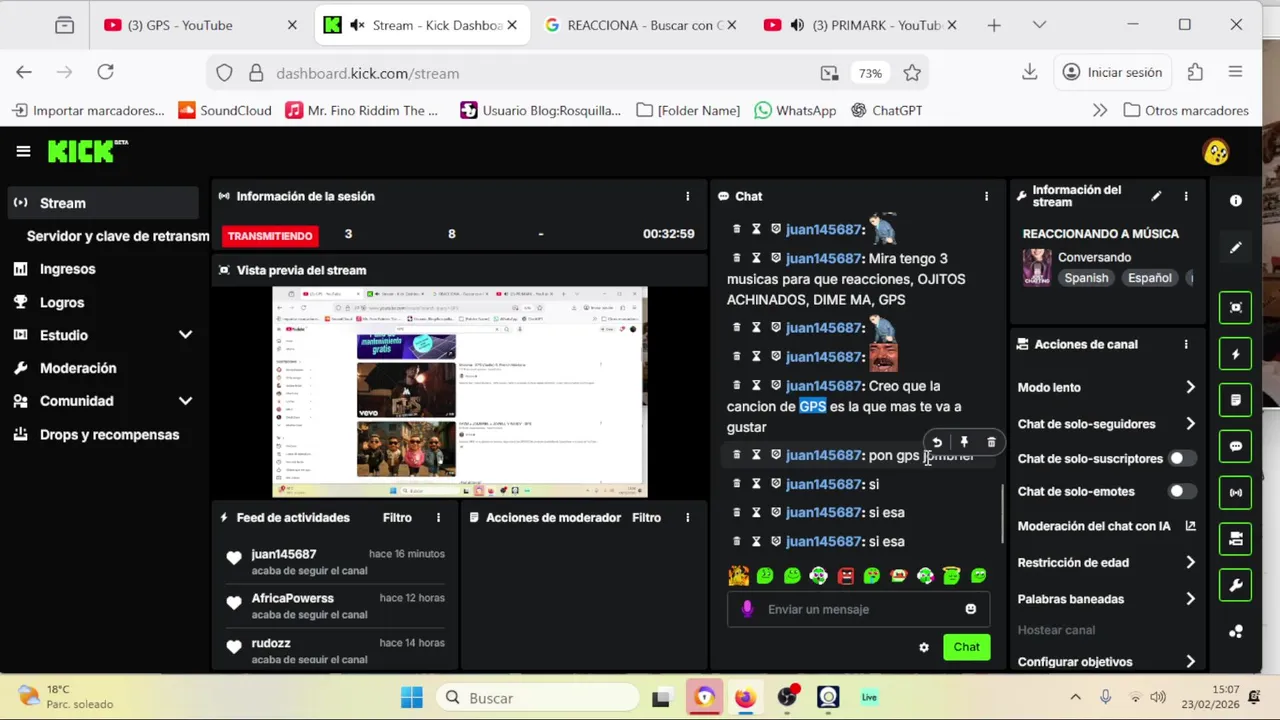Open the user avatar menu in Kick header

point(1216,152)
